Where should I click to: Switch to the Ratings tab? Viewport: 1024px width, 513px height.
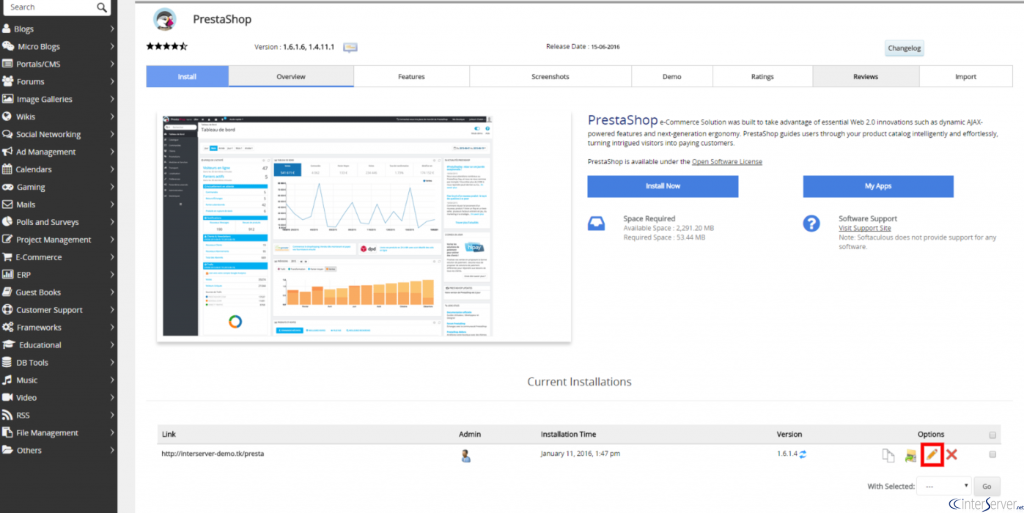pos(763,76)
